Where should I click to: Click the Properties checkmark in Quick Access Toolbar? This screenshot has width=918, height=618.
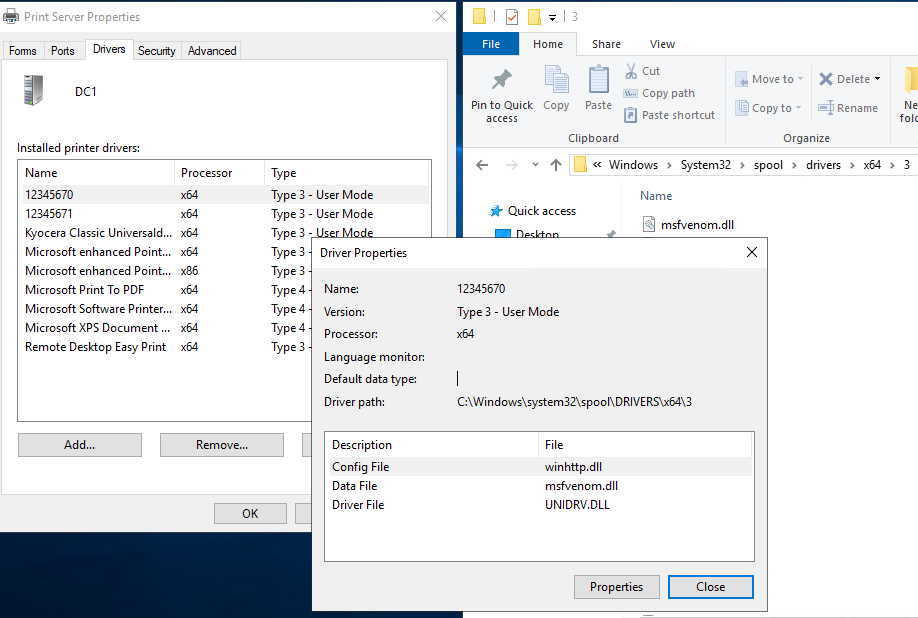coord(512,16)
